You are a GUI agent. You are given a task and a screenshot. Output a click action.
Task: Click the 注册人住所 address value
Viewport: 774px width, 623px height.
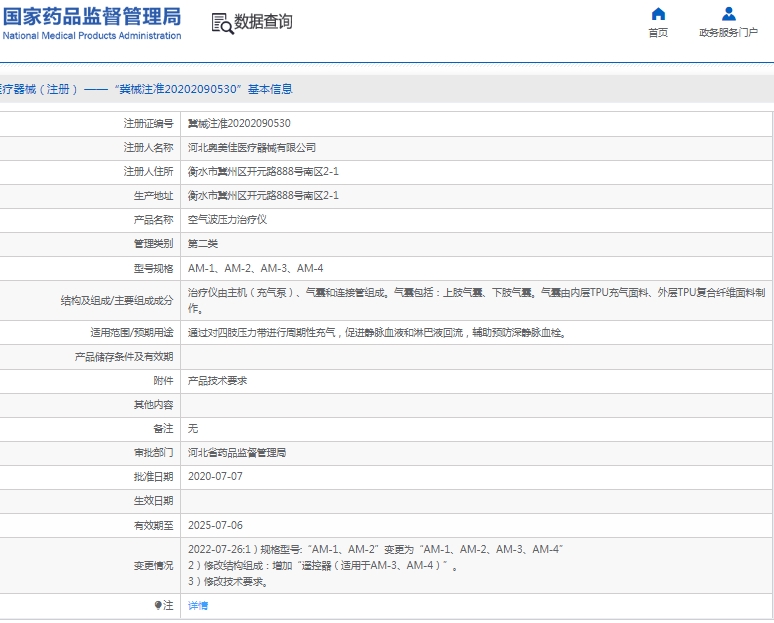[263, 171]
